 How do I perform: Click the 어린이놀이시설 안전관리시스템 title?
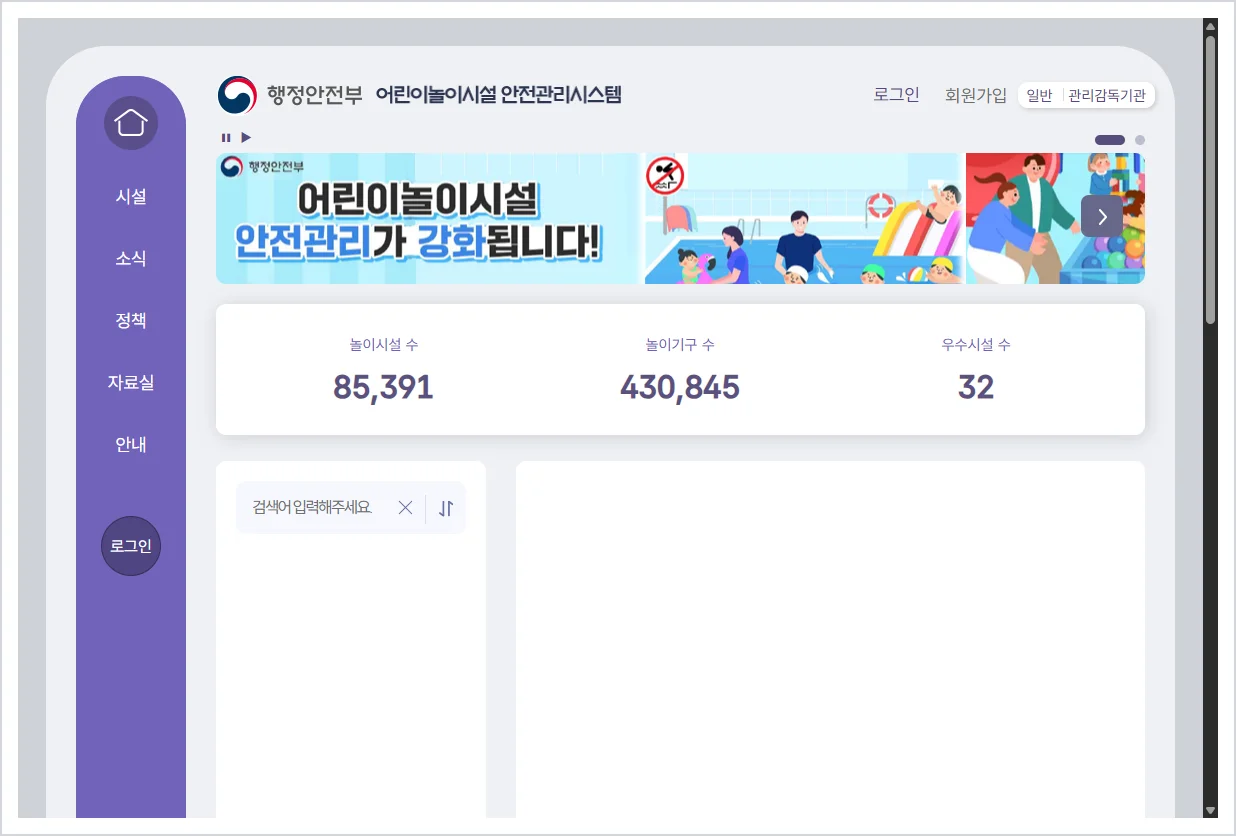click(x=499, y=95)
